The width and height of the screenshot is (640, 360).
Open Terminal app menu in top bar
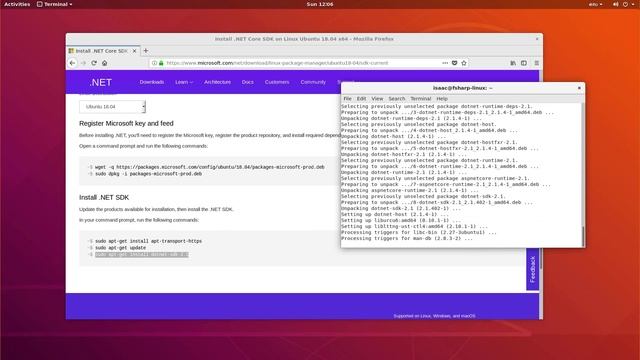click(54, 4)
